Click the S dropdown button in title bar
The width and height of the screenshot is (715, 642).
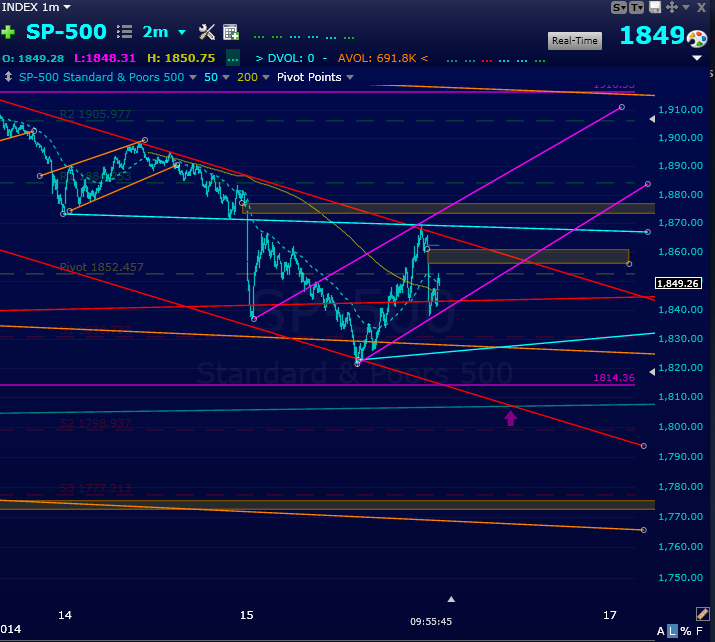(x=619, y=7)
